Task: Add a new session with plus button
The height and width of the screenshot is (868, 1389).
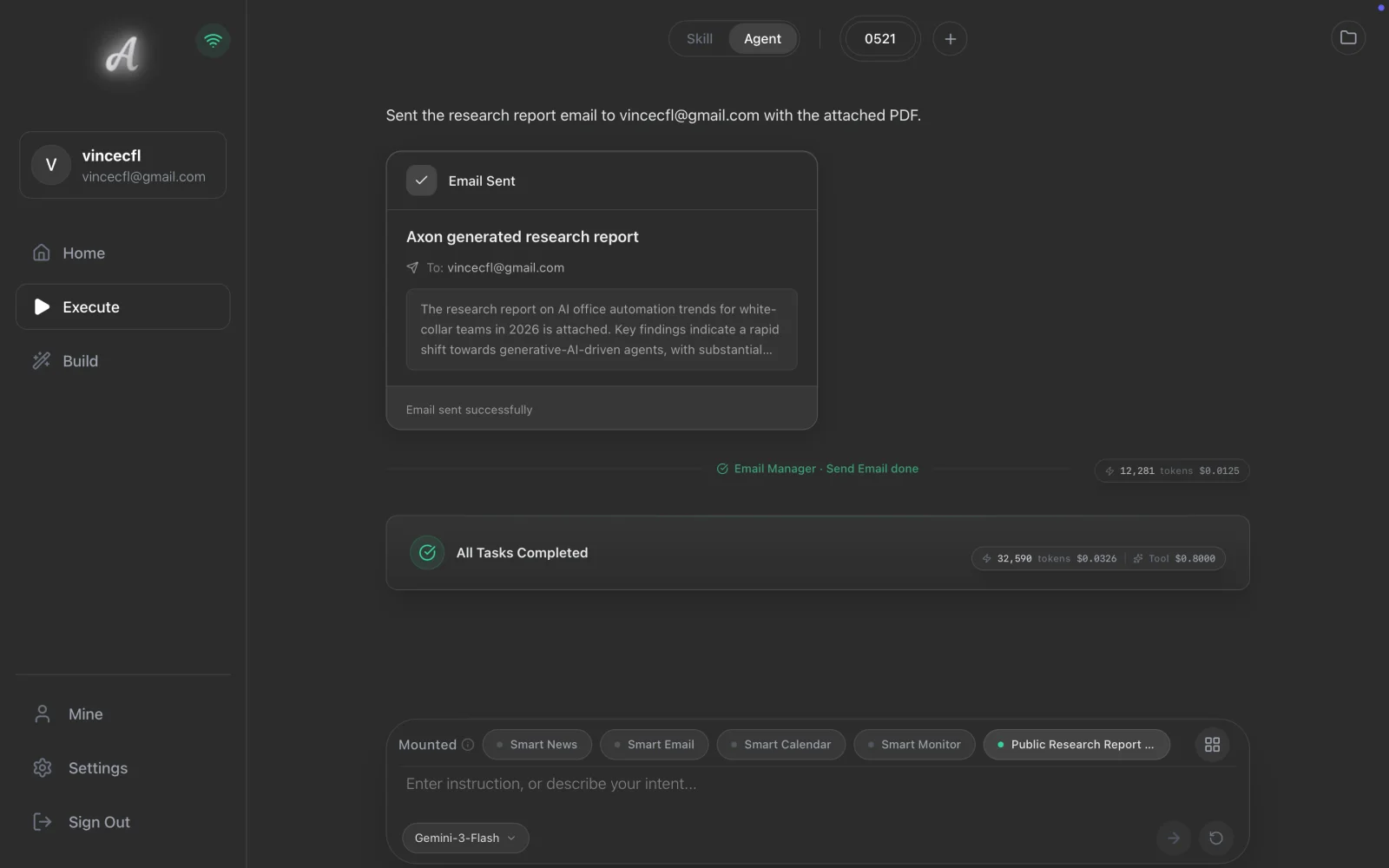Action: [950, 39]
